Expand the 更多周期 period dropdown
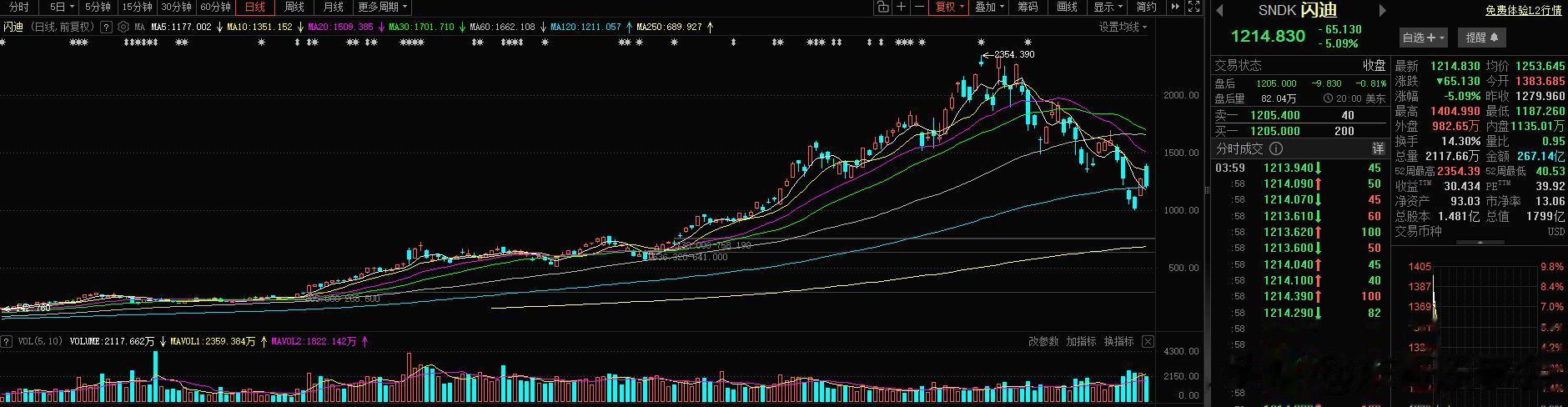Viewport: 1568px width, 407px height. pyautogui.click(x=382, y=7)
